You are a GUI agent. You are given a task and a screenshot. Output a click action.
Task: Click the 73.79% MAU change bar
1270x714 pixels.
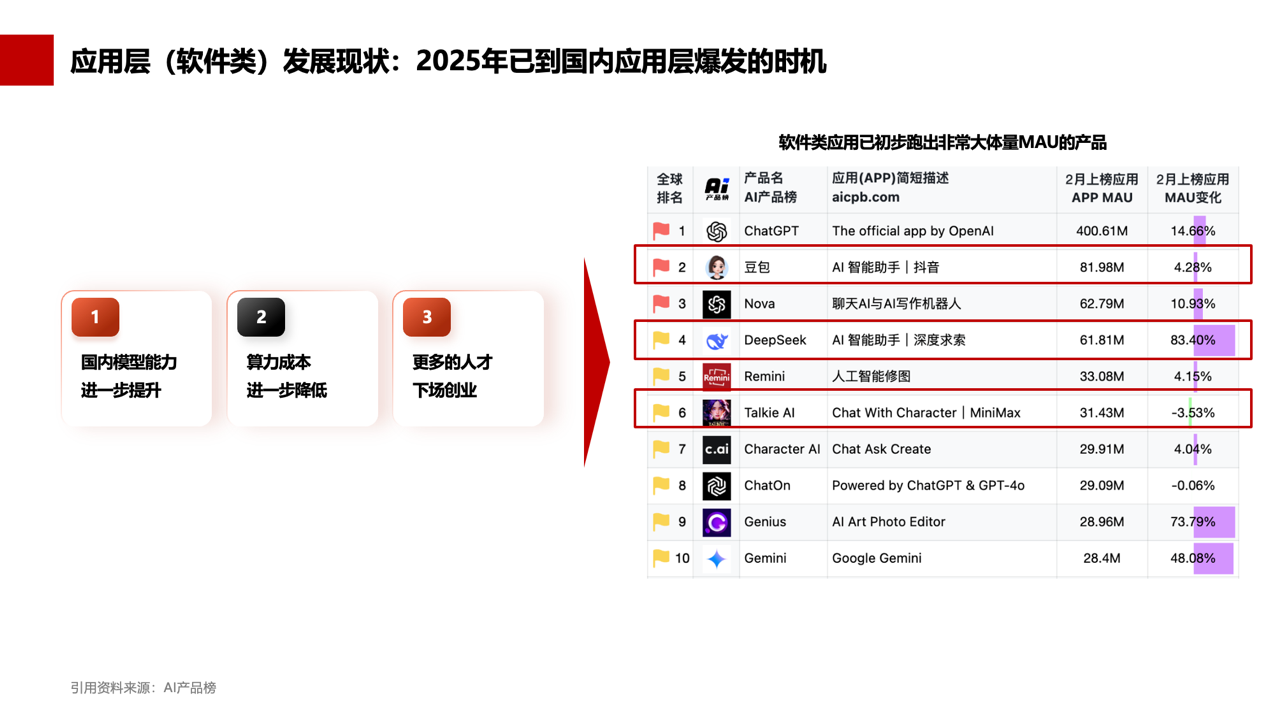point(1214,522)
